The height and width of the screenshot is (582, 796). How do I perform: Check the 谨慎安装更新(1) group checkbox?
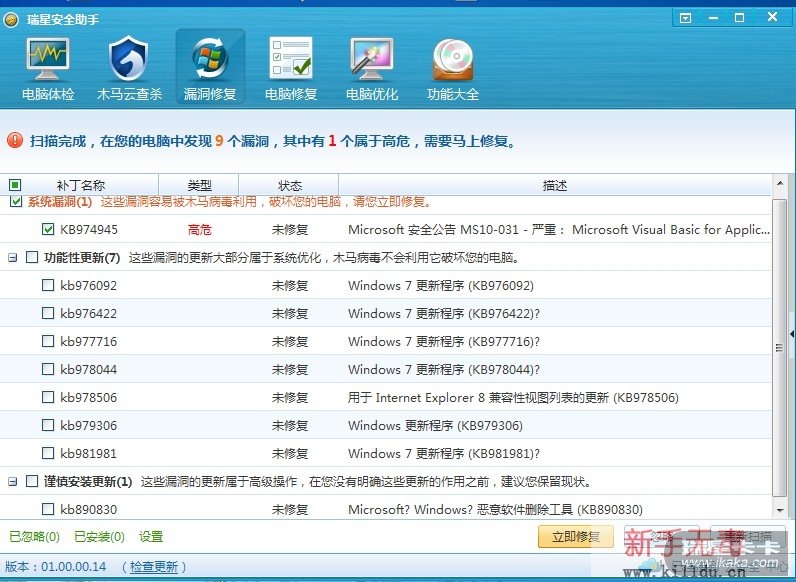(31, 481)
